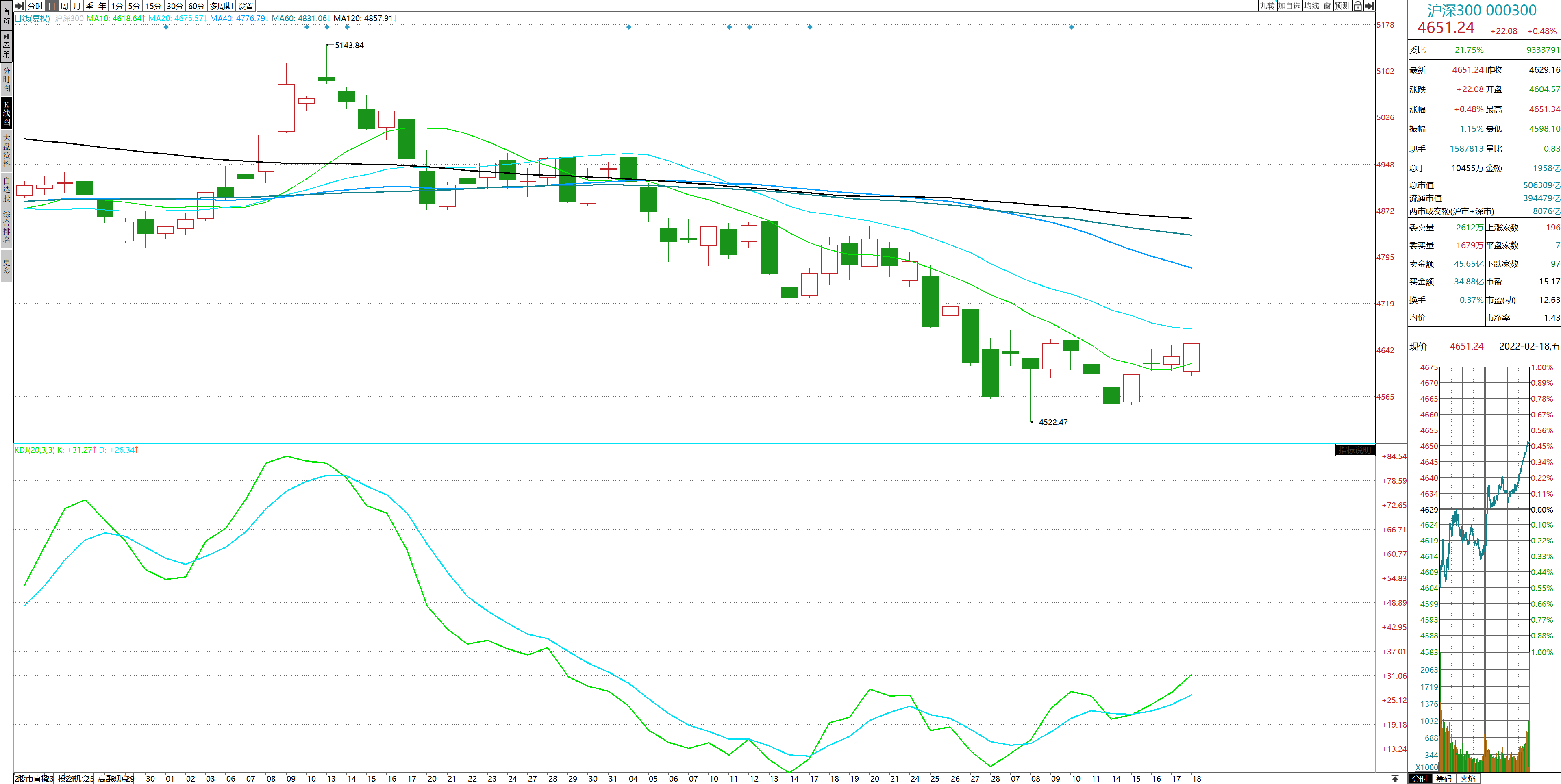Click the lock icon in chart toolbar
1561x784 pixels.
1357,6
